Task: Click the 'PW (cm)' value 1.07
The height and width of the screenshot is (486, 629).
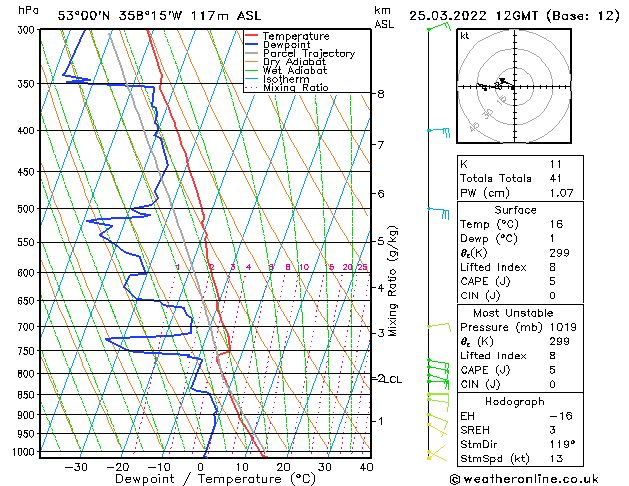Action: tap(561, 193)
